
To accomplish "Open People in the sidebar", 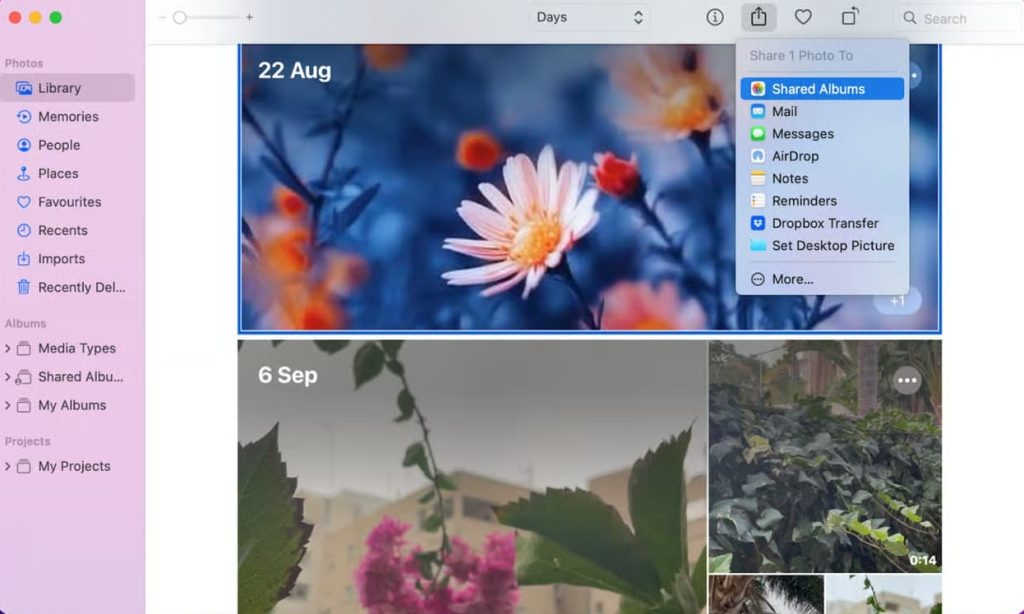I will [x=68, y=145].
